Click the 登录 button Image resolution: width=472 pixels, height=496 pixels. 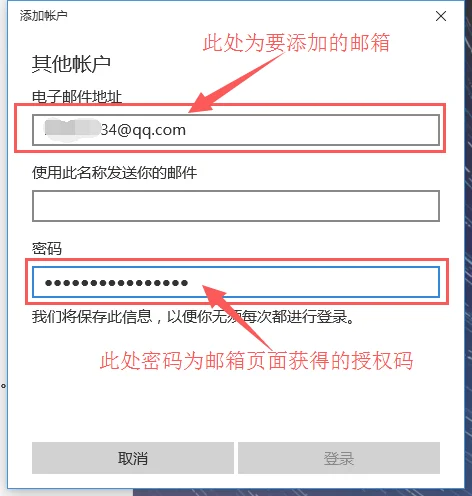[x=339, y=458]
